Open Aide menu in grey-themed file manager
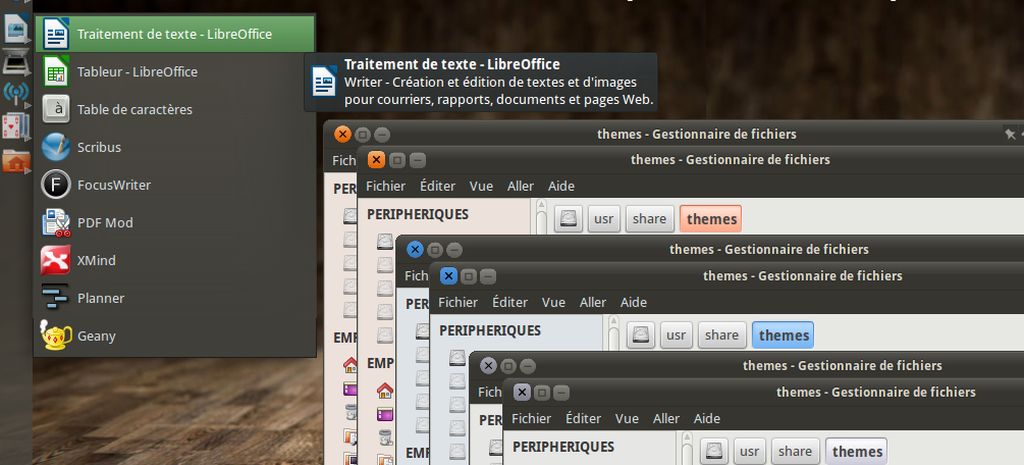1024x465 pixels. click(x=707, y=419)
